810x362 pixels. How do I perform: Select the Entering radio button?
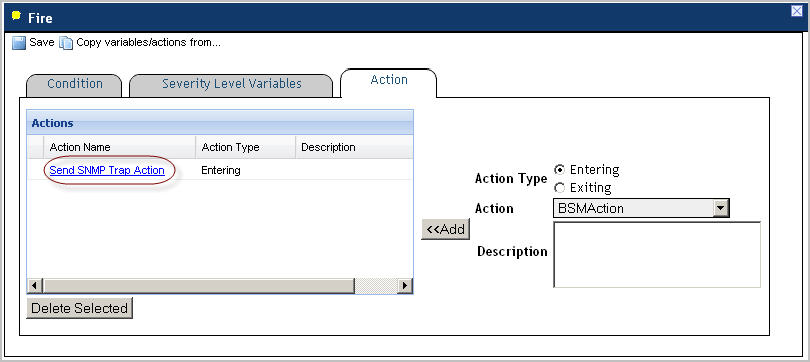click(559, 169)
